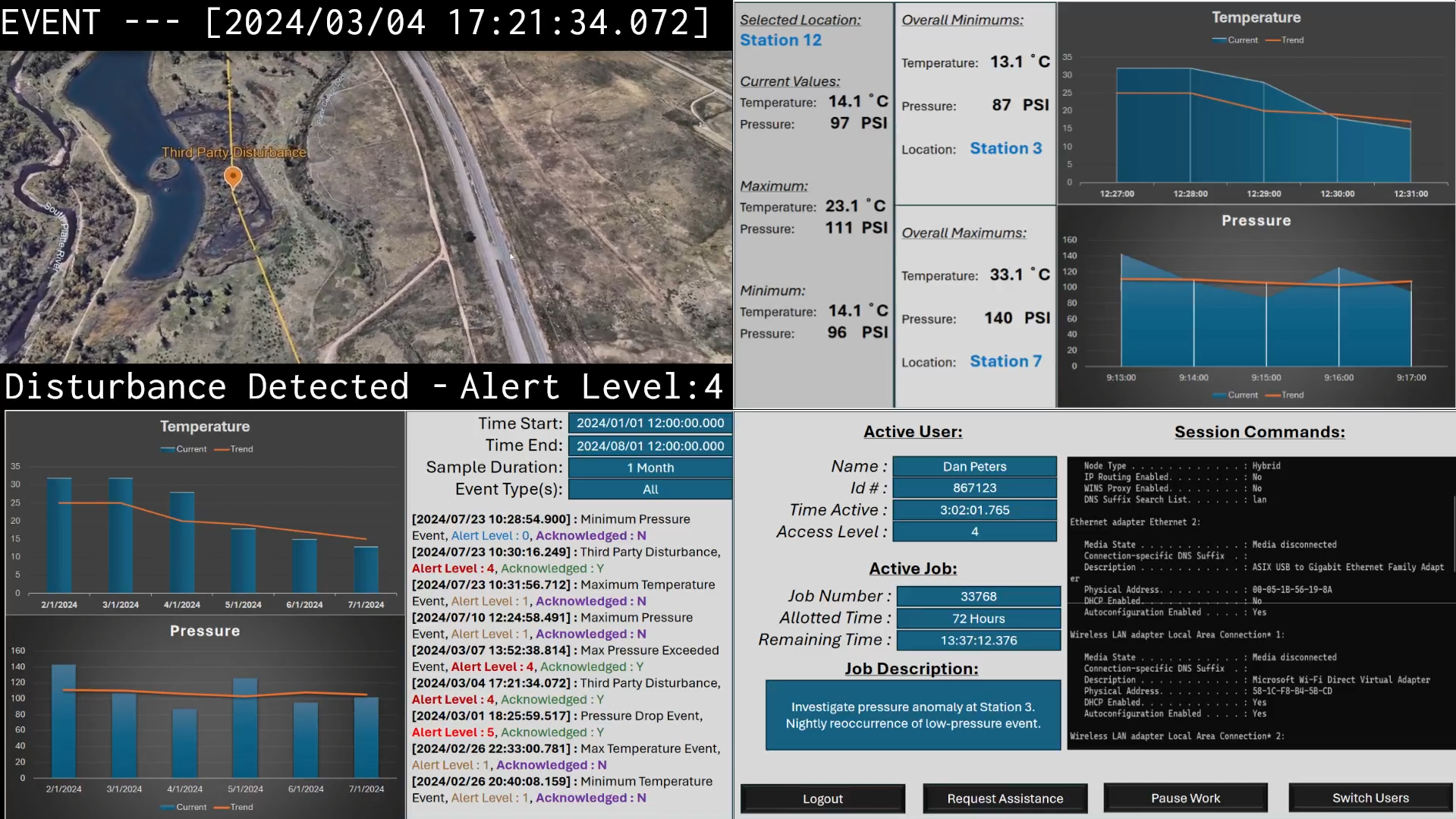The width and height of the screenshot is (1456, 819).
Task: Select the Station 12 selected location link
Action: (x=781, y=40)
